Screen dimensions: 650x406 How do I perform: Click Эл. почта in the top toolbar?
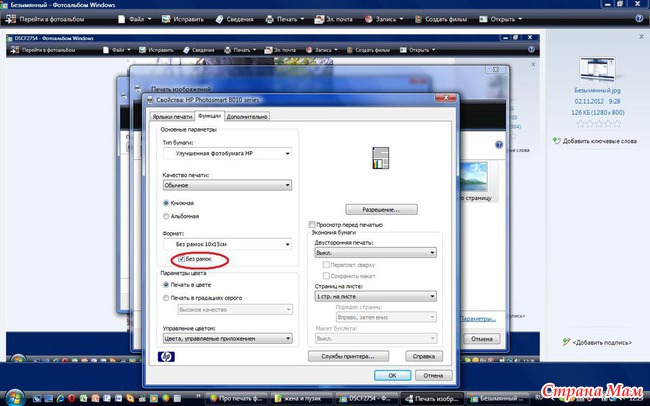334,19
